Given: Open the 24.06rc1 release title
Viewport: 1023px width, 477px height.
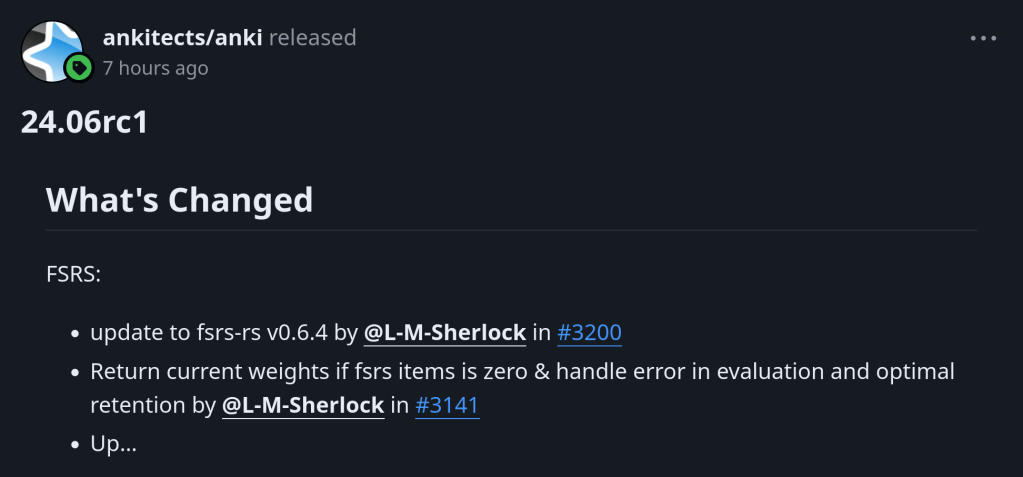Looking at the screenshot, I should click(84, 123).
